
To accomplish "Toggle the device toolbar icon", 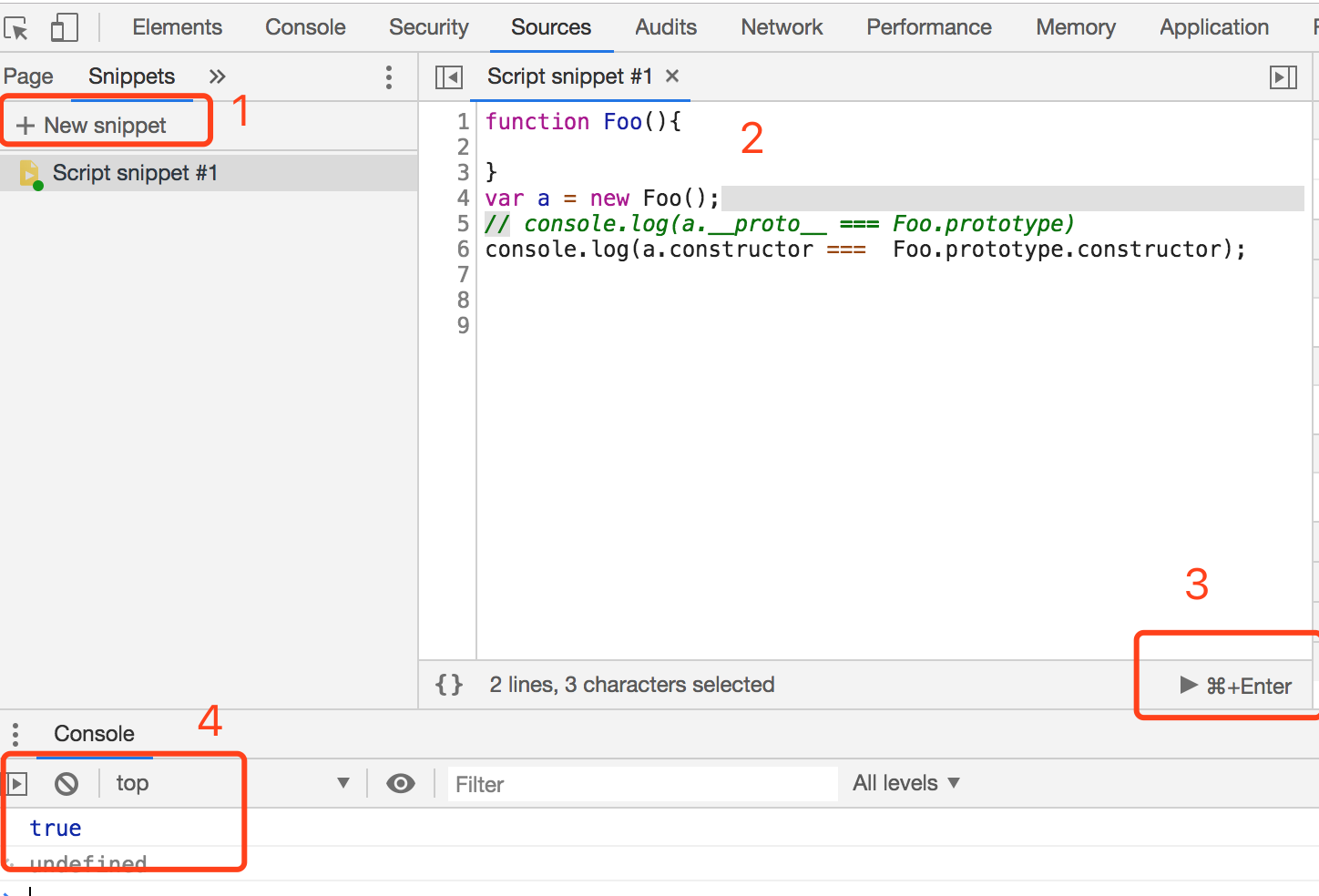I will (64, 27).
